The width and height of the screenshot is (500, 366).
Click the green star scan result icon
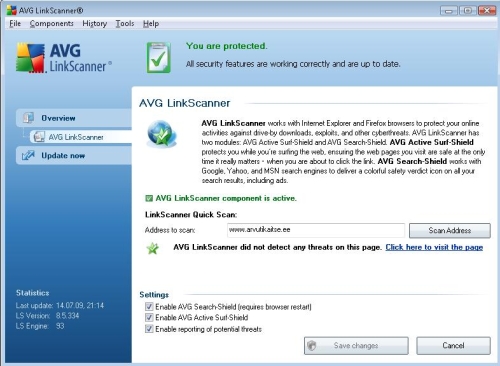153,248
